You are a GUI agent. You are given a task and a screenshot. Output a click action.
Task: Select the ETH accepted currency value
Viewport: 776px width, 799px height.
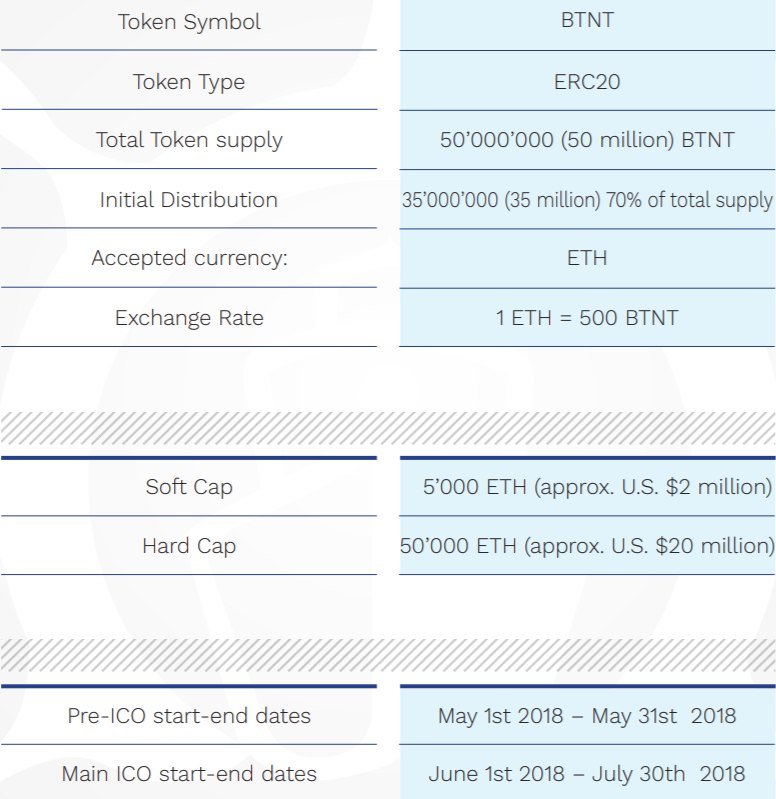(x=587, y=258)
